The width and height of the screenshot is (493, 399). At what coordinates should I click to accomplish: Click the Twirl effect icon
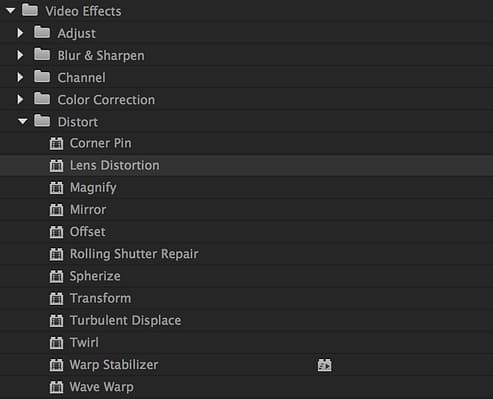point(56,343)
